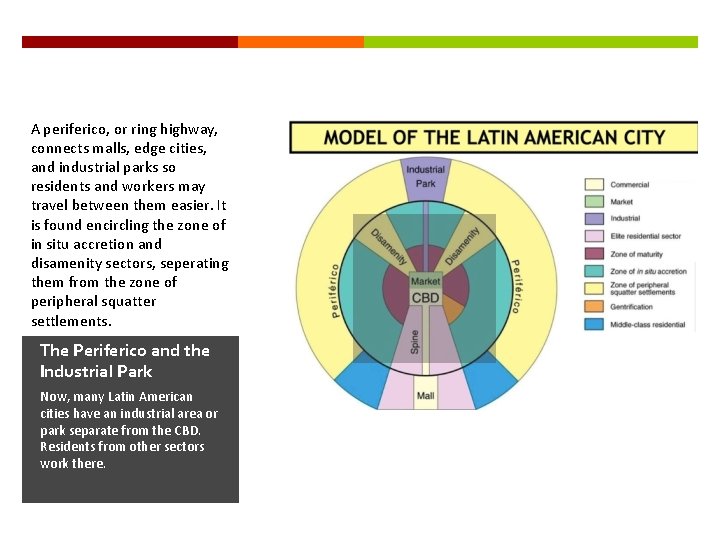The image size is (720, 540).
Task: Click 'Zone of in situ accretion' legend label
Action: (648, 271)
